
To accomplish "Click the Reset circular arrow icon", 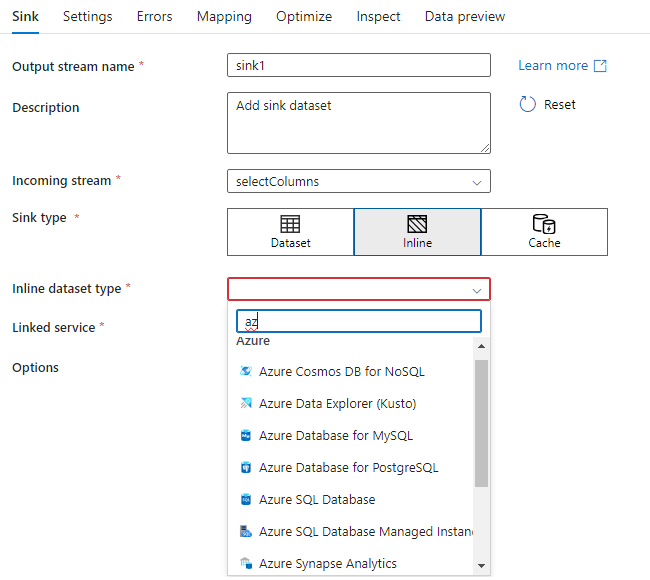I will click(528, 105).
